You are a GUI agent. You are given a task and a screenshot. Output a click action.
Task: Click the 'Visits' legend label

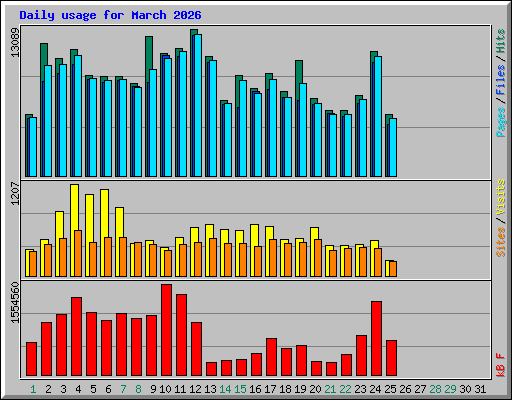click(500, 197)
